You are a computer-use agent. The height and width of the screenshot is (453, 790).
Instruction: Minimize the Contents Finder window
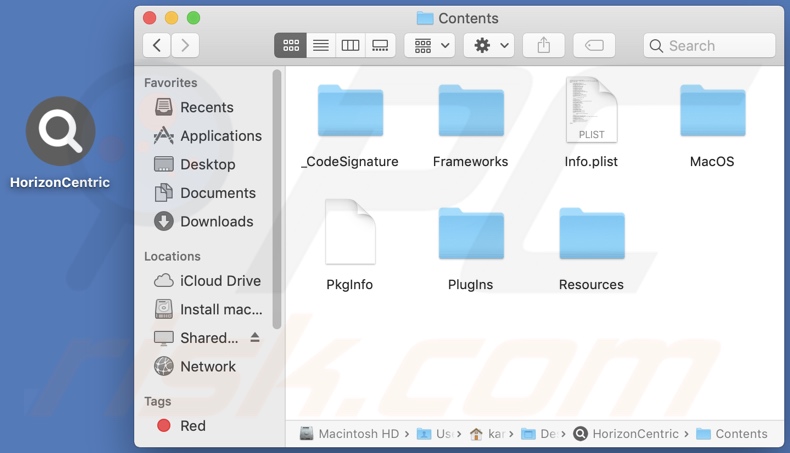click(172, 18)
